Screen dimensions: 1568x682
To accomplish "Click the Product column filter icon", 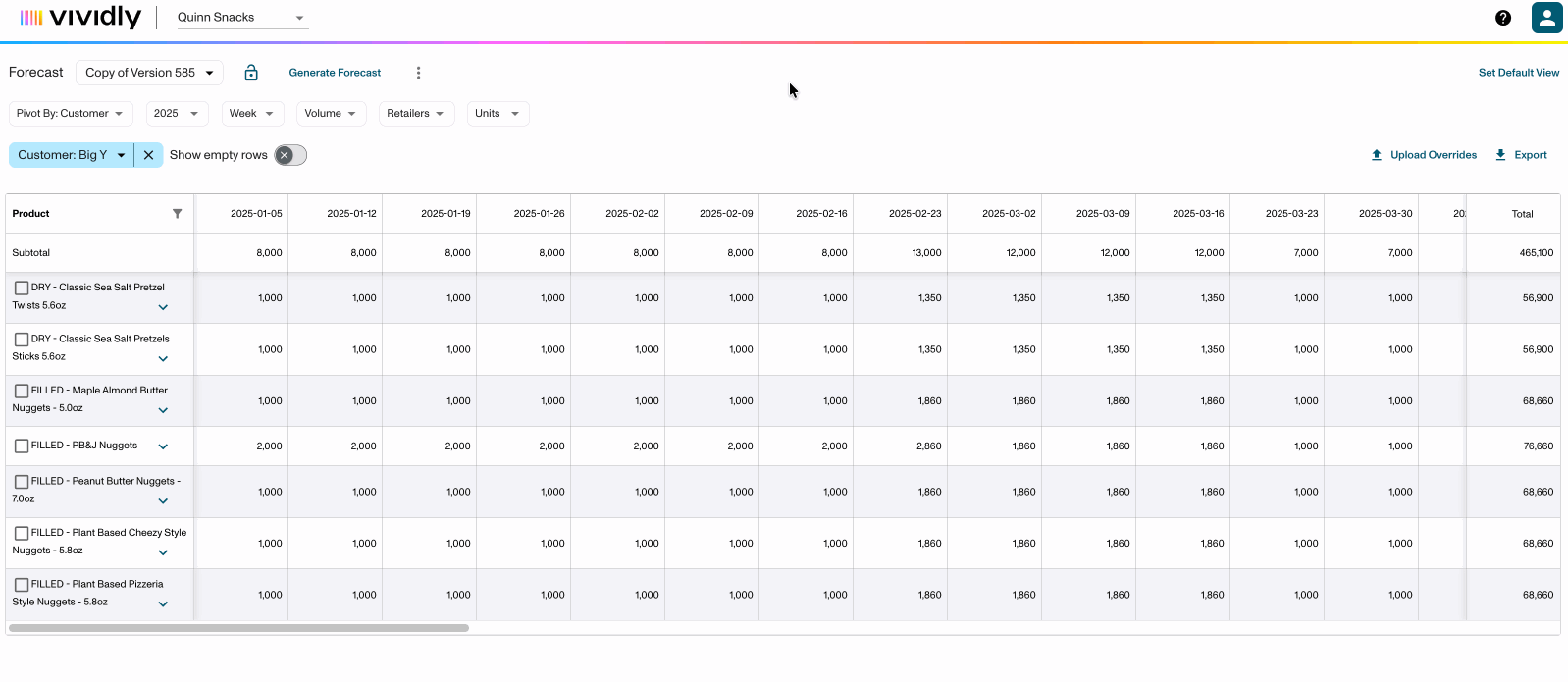I will click(178, 213).
